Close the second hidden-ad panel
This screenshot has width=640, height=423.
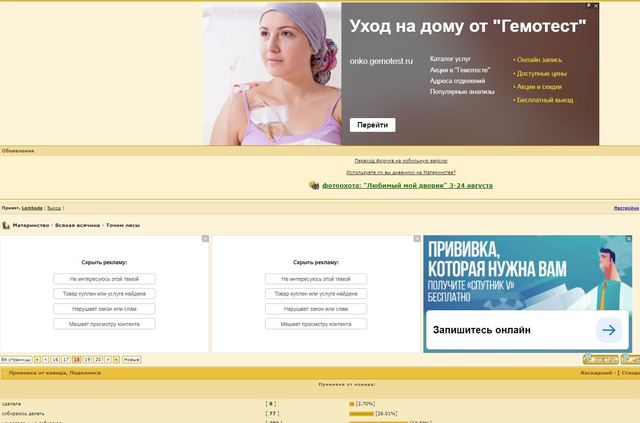417,238
